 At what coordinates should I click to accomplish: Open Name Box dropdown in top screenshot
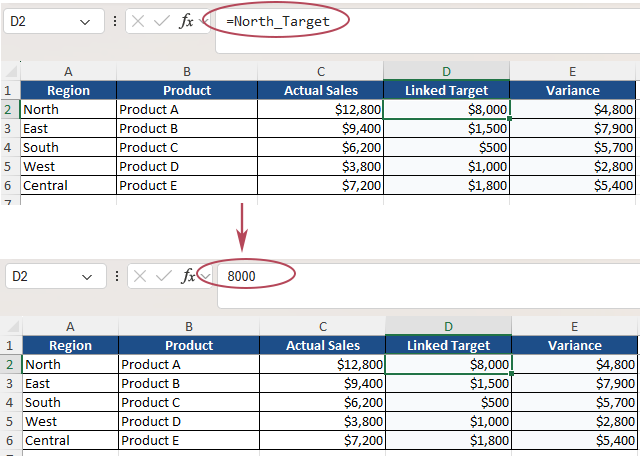85,22
